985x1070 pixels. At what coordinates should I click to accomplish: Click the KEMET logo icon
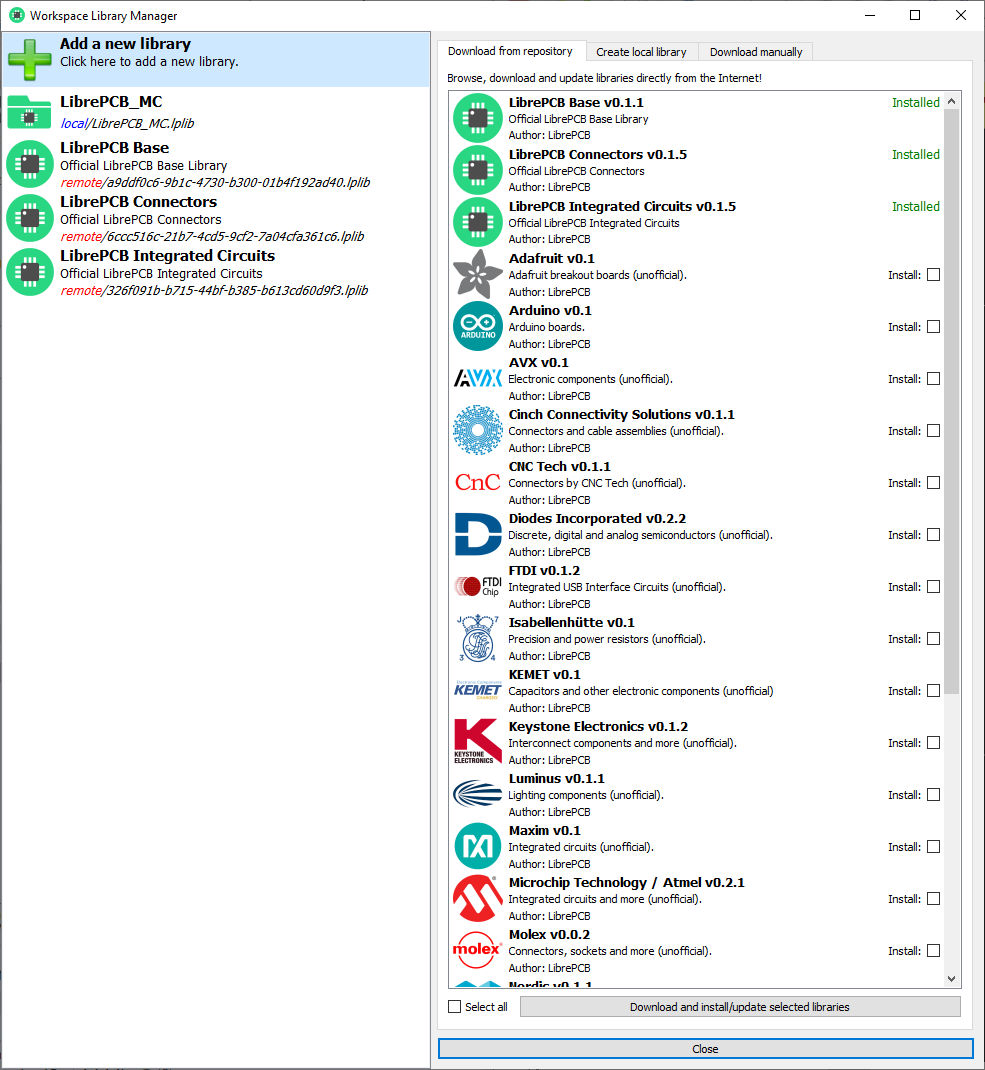coord(478,690)
